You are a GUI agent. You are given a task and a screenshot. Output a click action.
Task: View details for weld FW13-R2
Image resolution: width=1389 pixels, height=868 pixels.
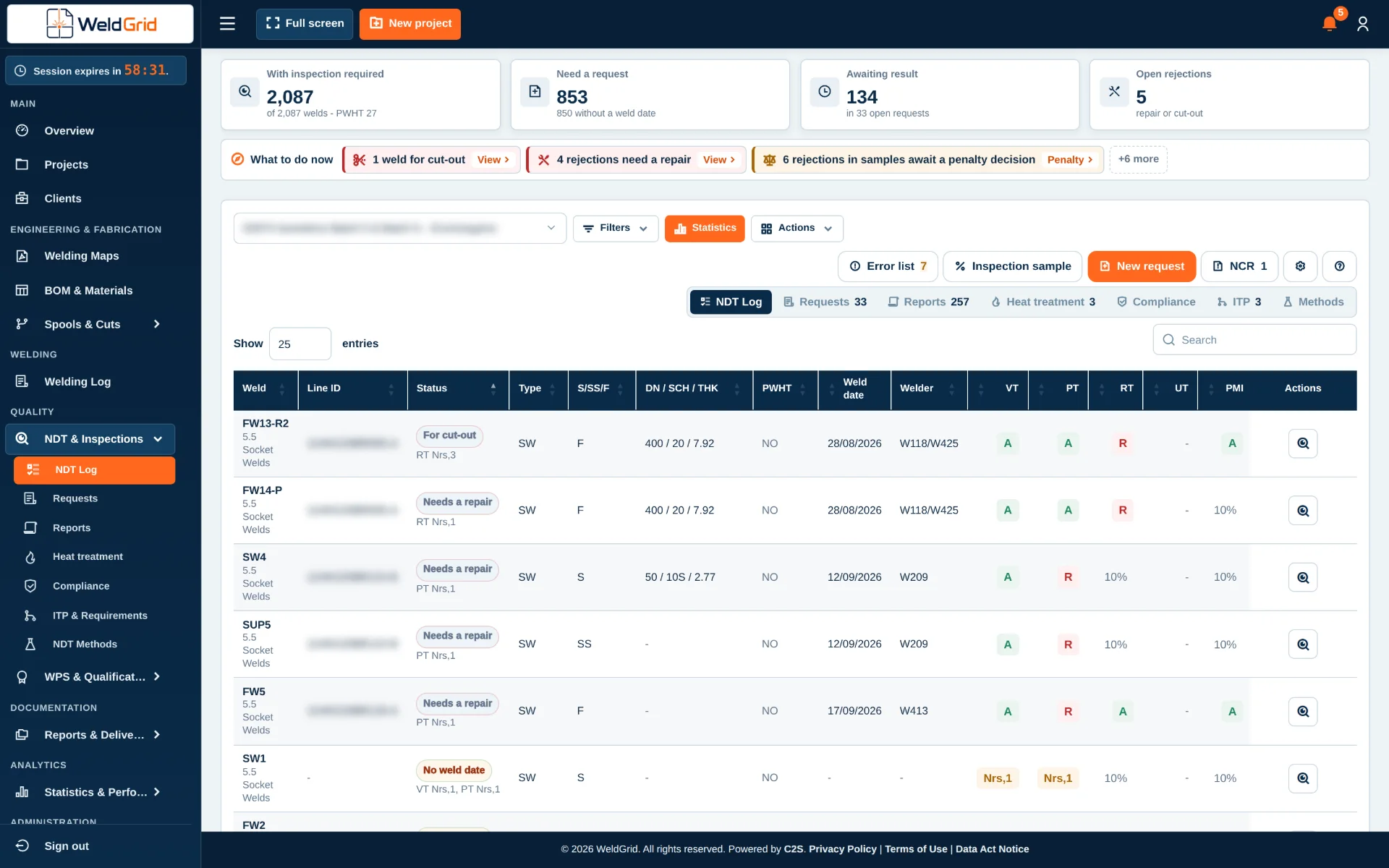(x=1303, y=443)
